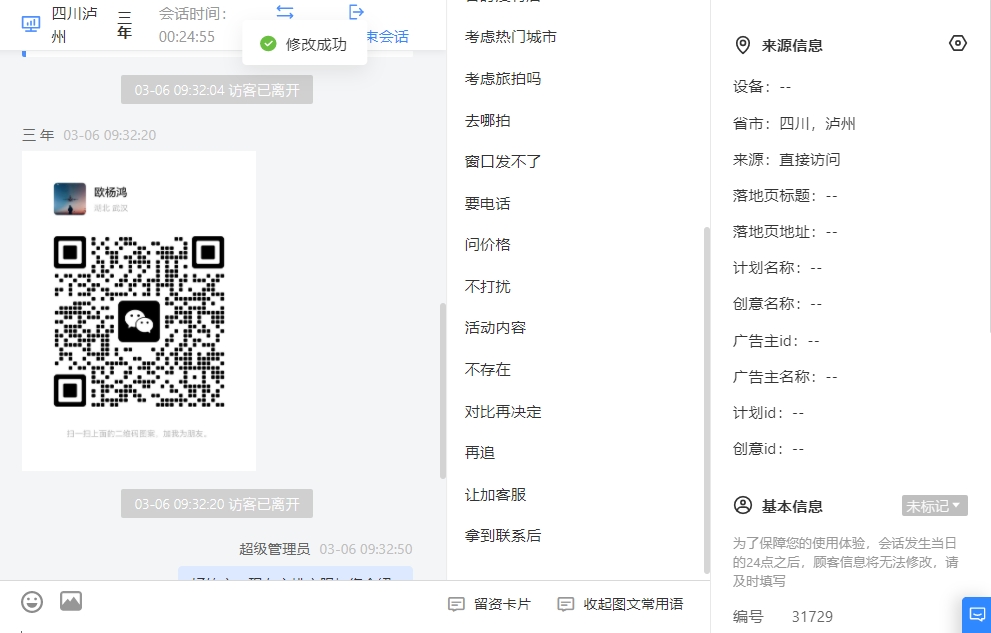Screen dimensions: 991x633
Task: Click the image upload icon
Action: coord(71,601)
